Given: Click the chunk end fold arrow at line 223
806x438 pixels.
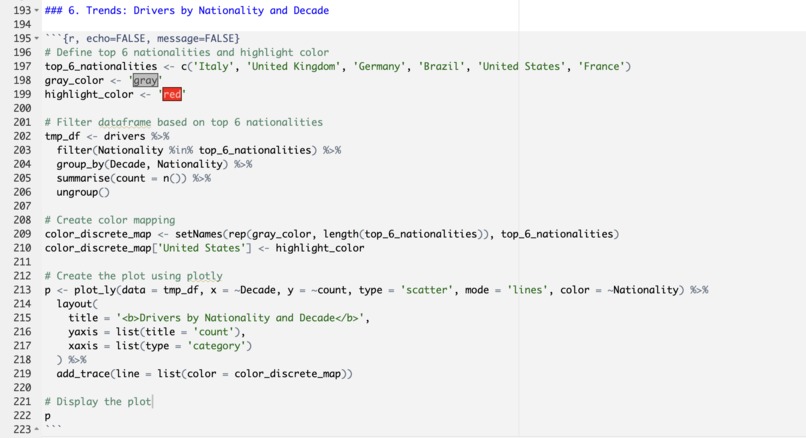Looking at the screenshot, I should (x=36, y=429).
